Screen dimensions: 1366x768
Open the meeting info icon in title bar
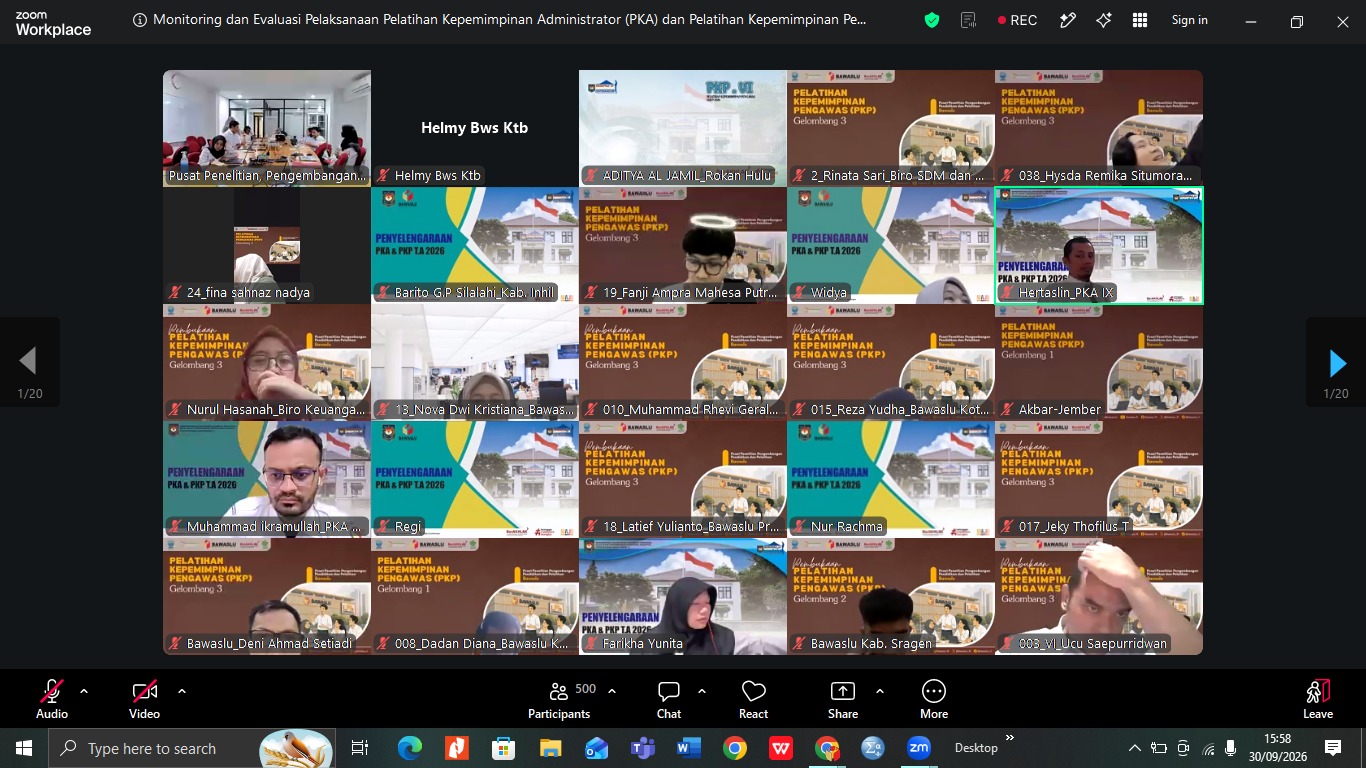(139, 20)
